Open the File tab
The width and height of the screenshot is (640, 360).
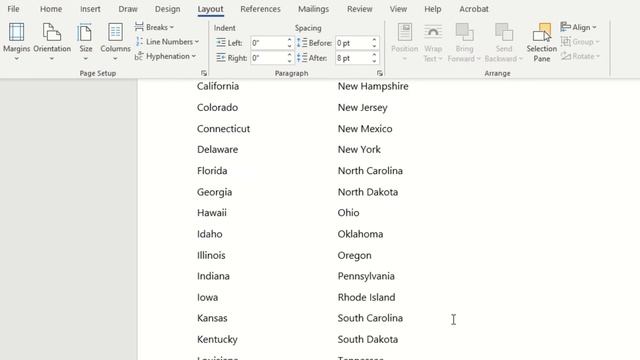(13, 9)
